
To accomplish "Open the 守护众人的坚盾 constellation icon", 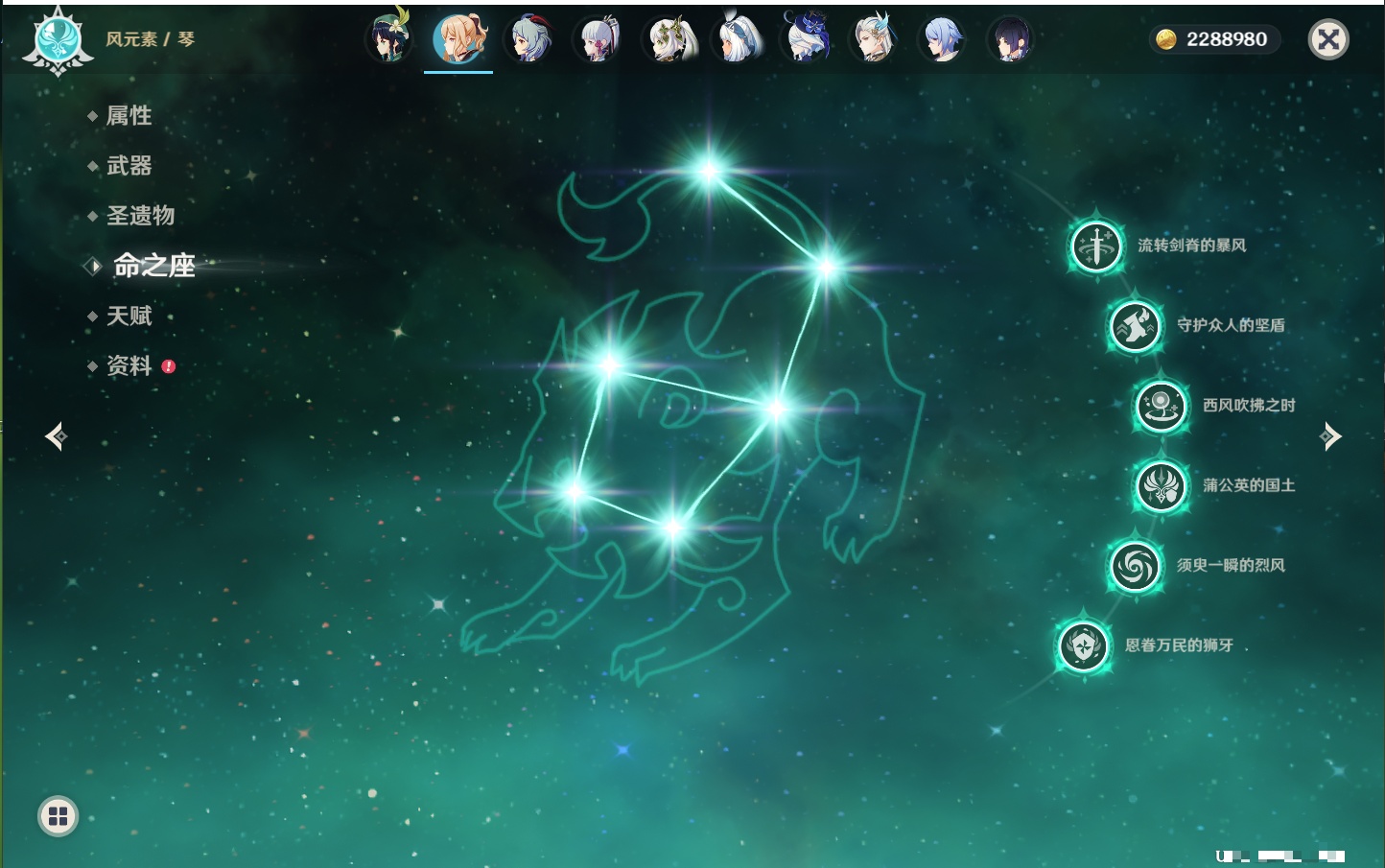I will [1135, 325].
